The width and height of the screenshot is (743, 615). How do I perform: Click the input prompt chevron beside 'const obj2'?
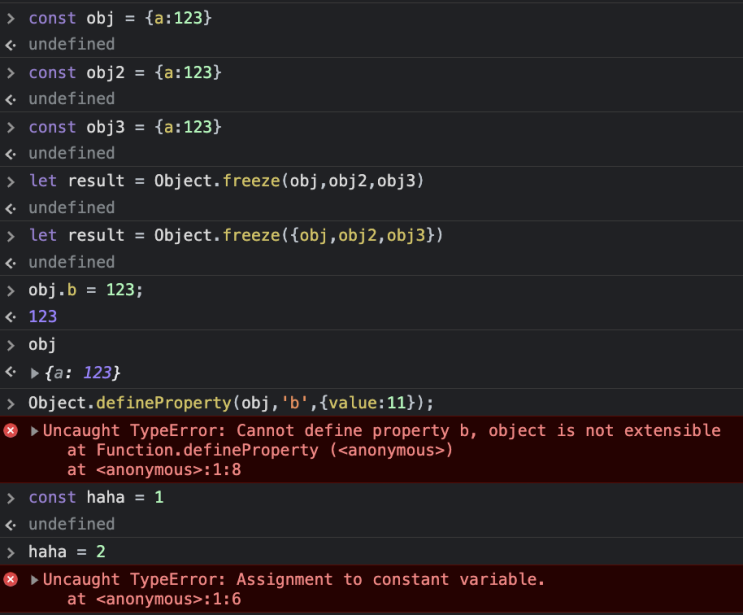tap(10, 73)
